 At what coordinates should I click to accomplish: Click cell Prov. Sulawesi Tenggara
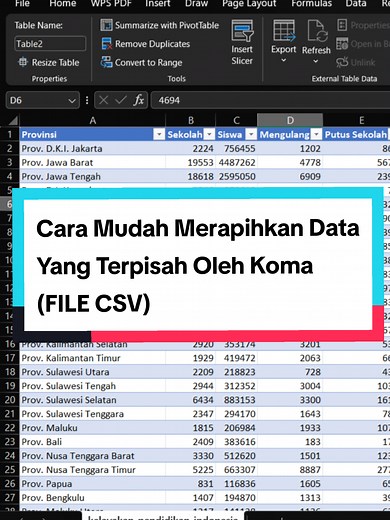(92, 414)
